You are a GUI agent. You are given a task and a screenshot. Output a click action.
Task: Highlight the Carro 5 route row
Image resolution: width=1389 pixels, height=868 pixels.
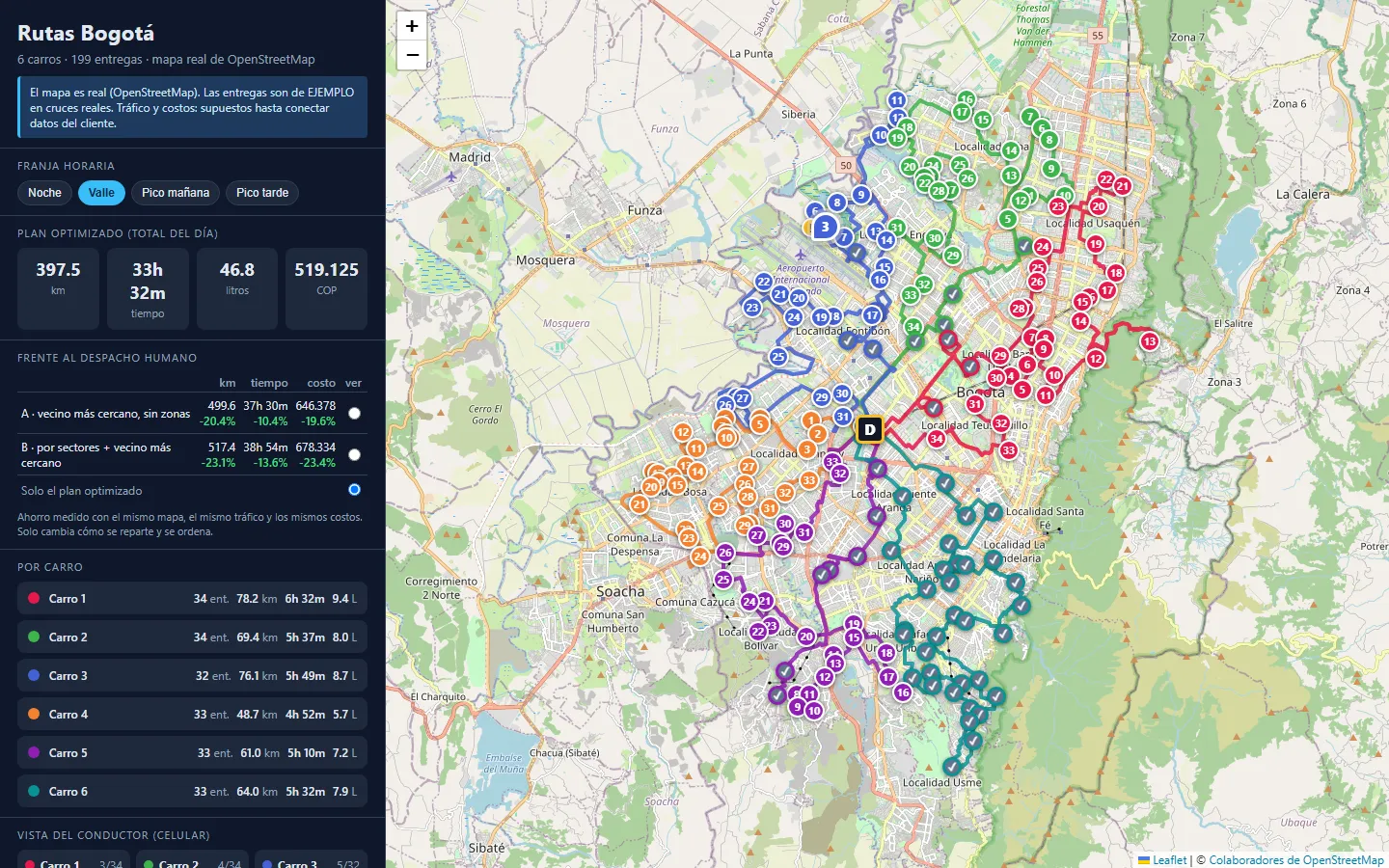click(192, 752)
